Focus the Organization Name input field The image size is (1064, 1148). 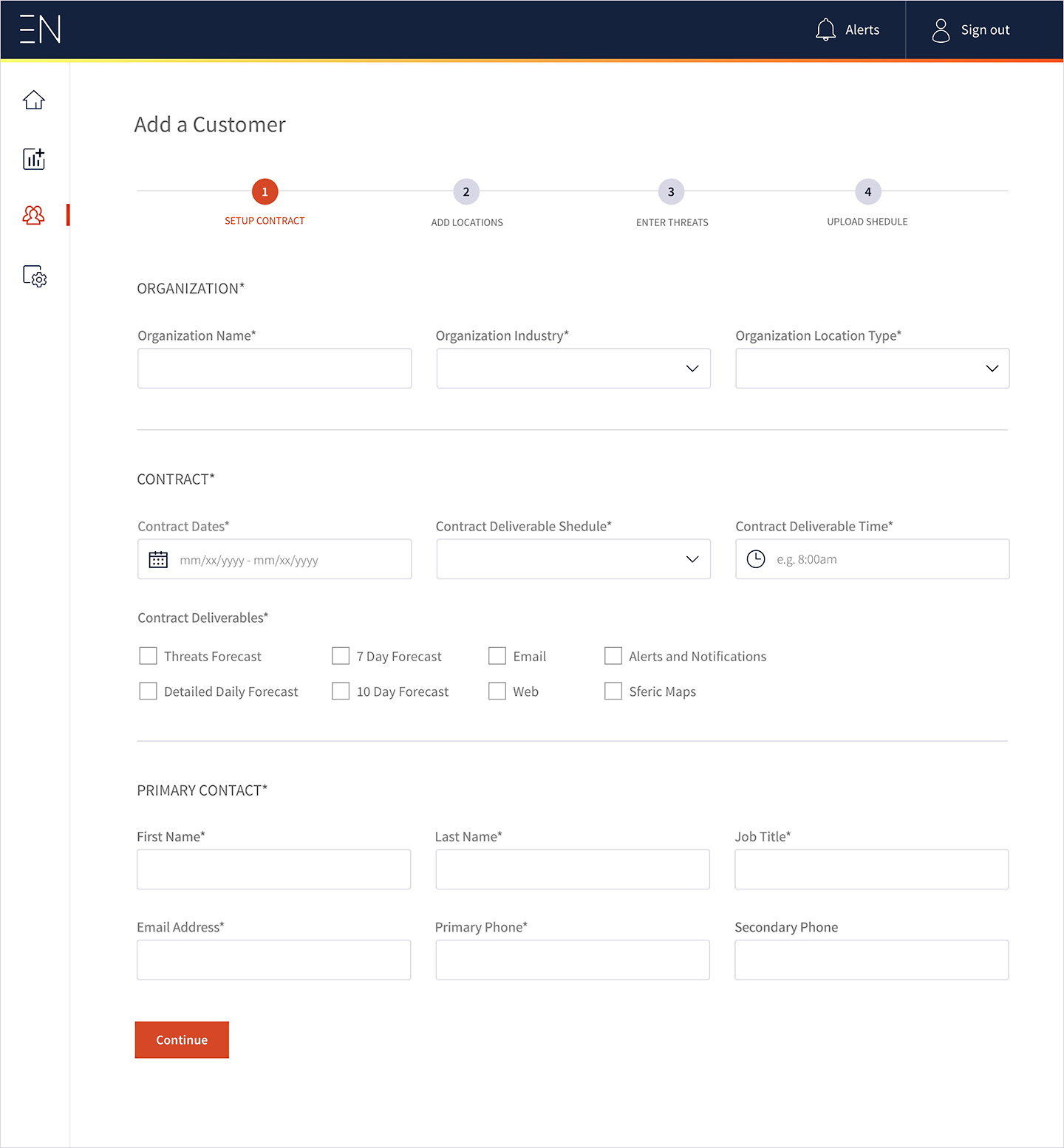click(x=275, y=368)
